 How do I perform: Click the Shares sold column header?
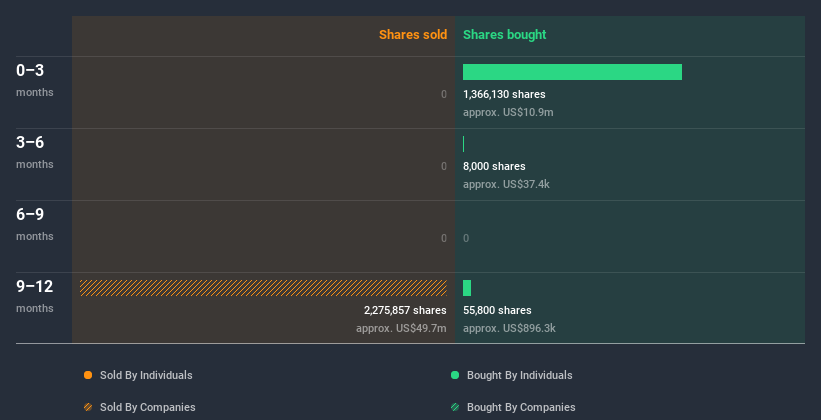coord(412,35)
